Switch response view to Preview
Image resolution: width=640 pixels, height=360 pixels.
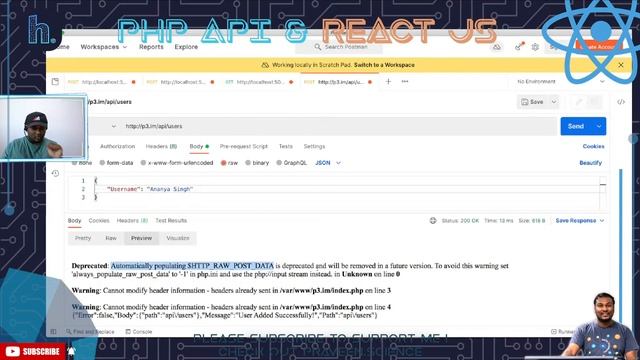(141, 238)
